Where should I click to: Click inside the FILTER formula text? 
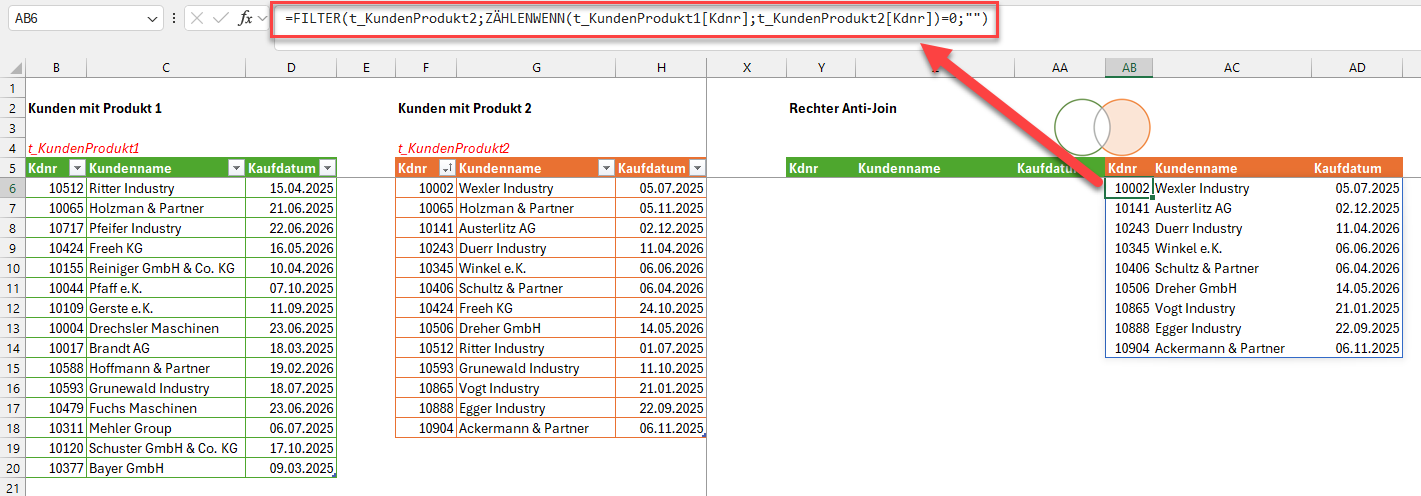pos(635,19)
